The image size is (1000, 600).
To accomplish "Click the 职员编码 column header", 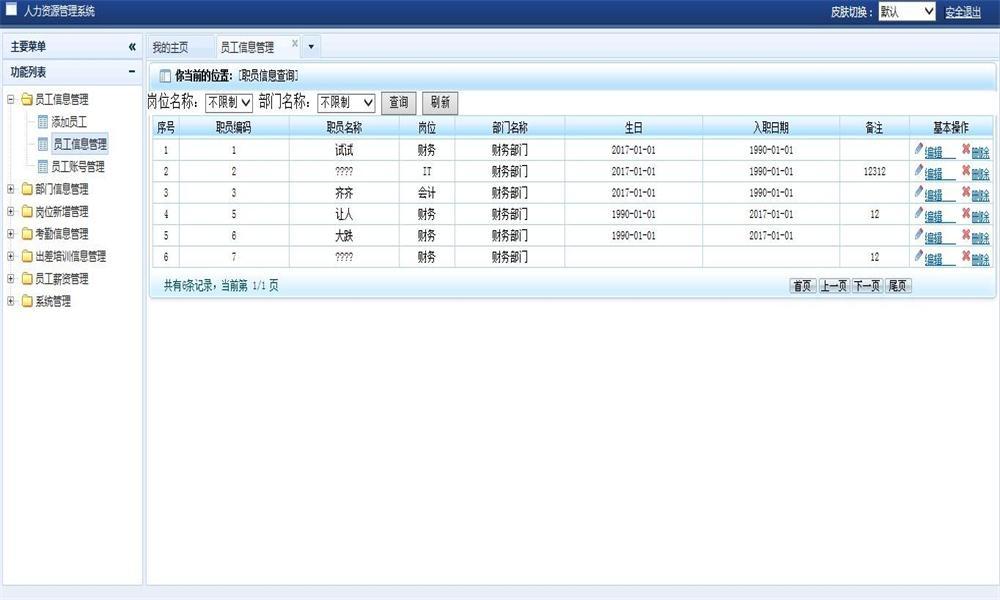I will 233,128.
